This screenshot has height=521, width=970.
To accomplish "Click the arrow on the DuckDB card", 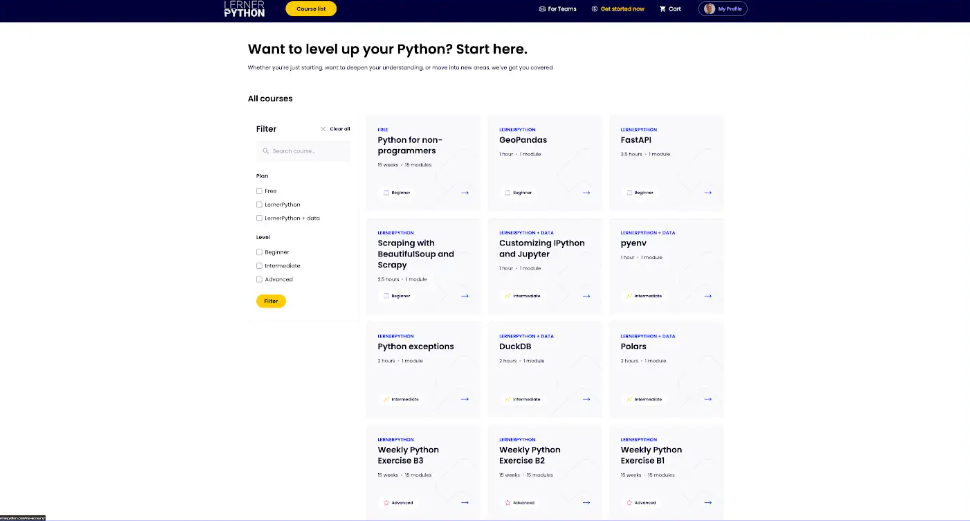I will coord(586,399).
